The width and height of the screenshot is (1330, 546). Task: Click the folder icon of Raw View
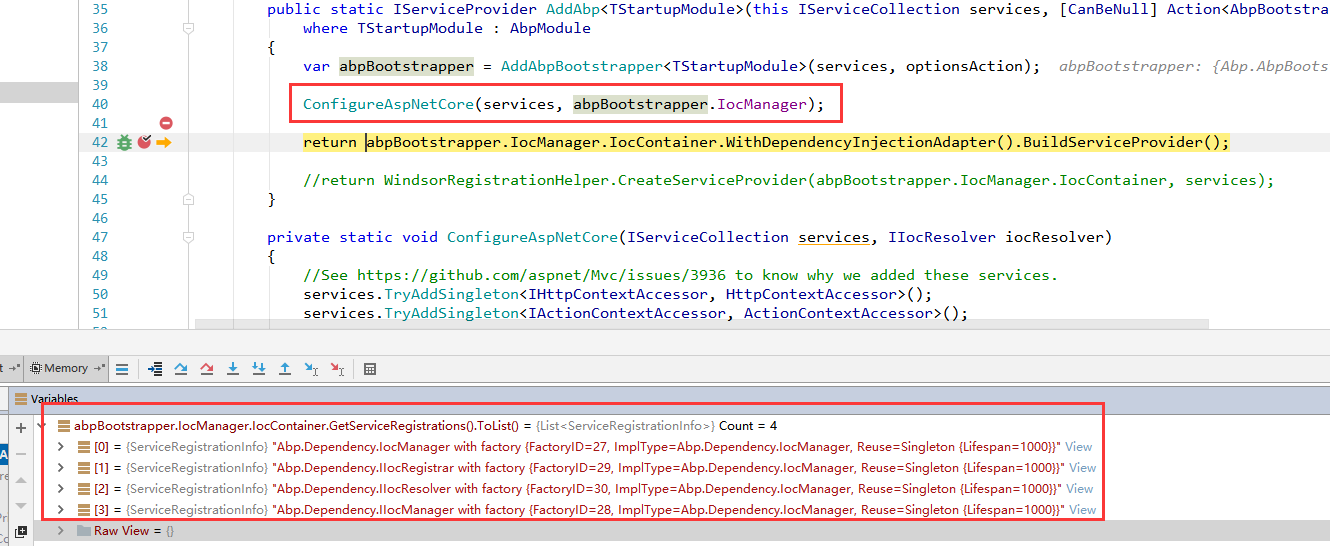tap(83, 531)
